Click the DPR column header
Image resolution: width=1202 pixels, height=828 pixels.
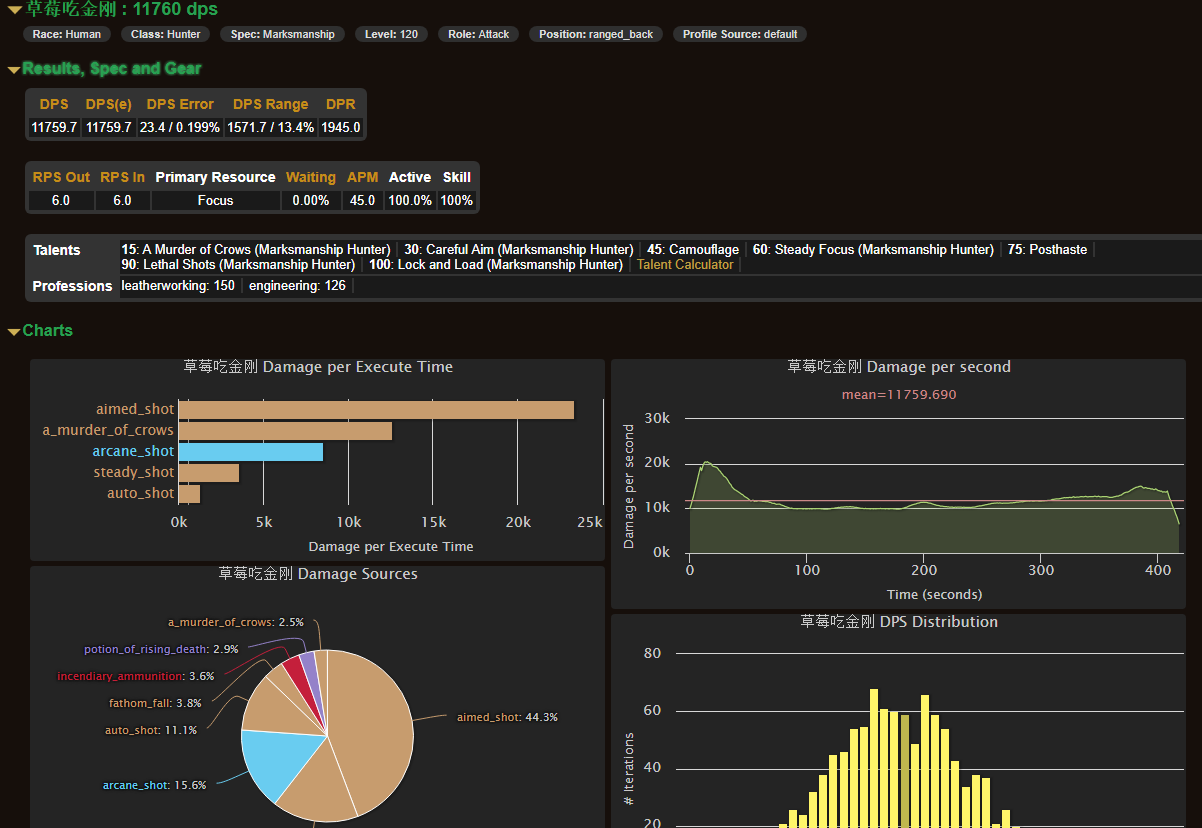(x=340, y=104)
